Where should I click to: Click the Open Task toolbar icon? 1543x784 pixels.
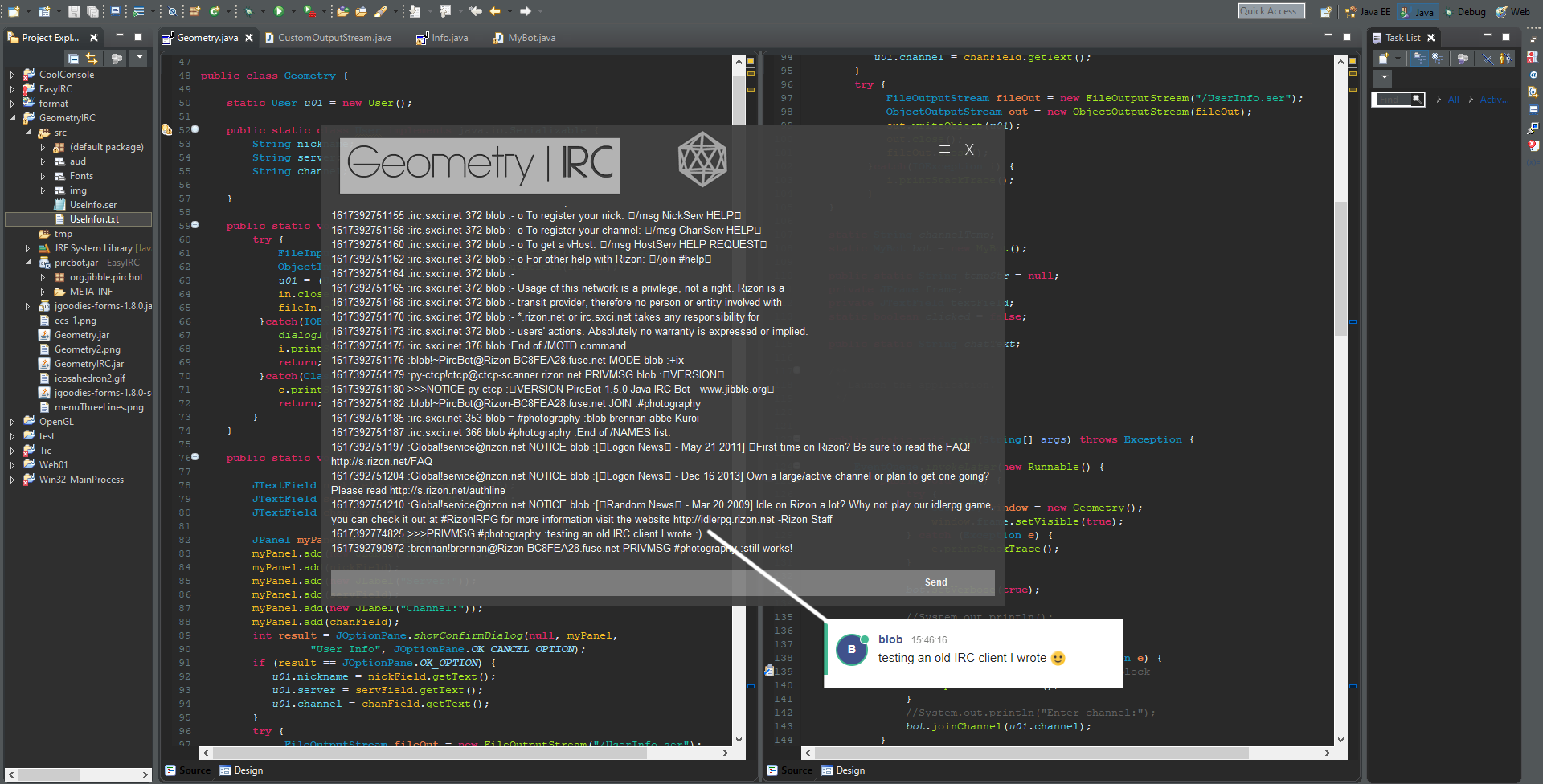click(x=362, y=11)
